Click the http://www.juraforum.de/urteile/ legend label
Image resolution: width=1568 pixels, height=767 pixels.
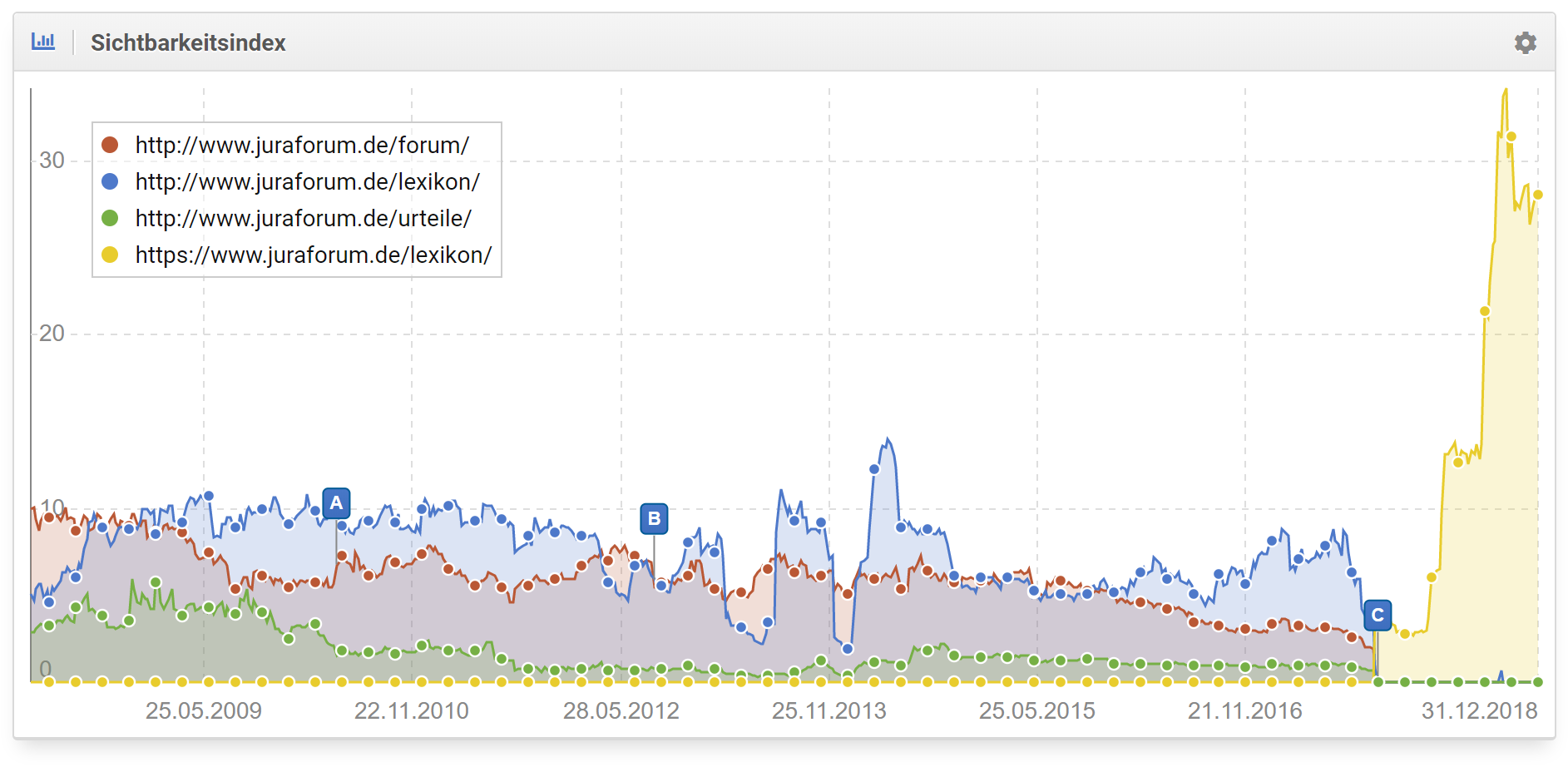click(x=303, y=218)
